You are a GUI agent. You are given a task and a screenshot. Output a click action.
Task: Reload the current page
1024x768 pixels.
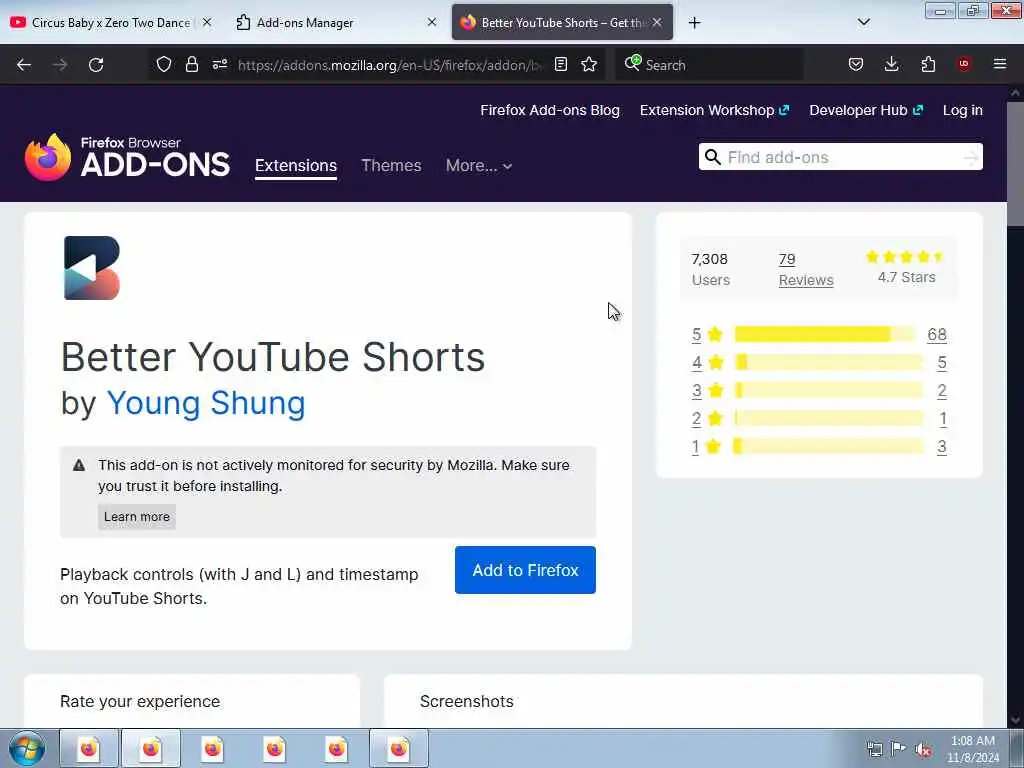pos(96,65)
